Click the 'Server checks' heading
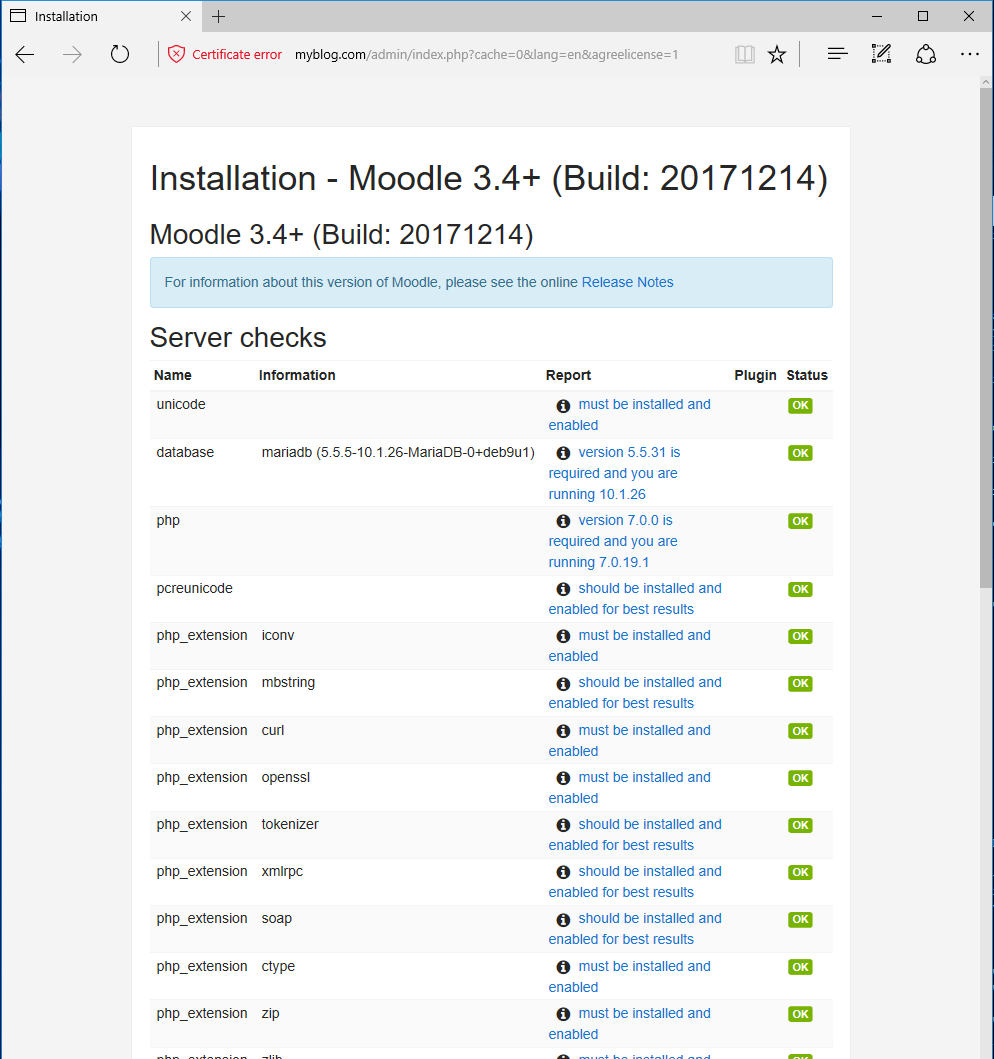Viewport: 994px width, 1059px height. [238, 338]
